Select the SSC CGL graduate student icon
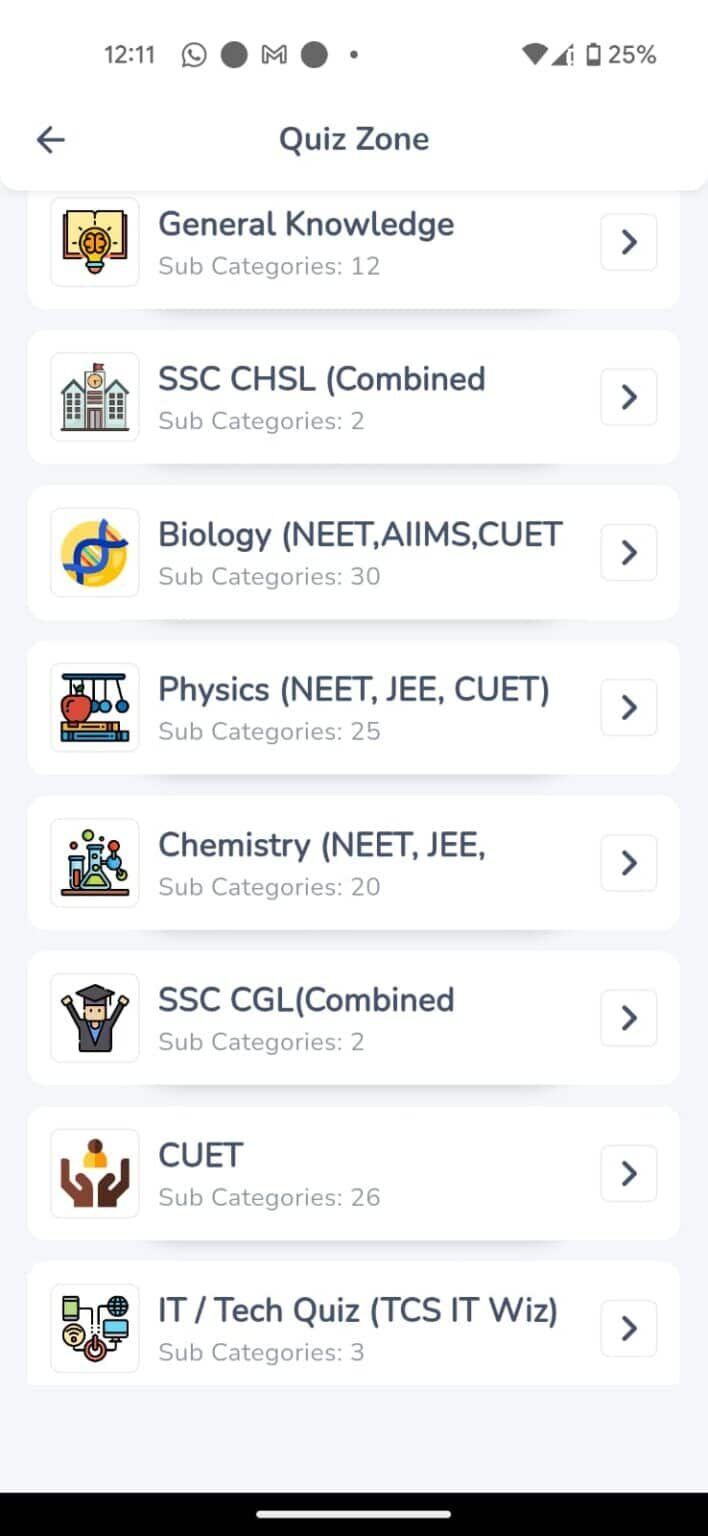Screen dimensions: 708x1536 (94, 1017)
